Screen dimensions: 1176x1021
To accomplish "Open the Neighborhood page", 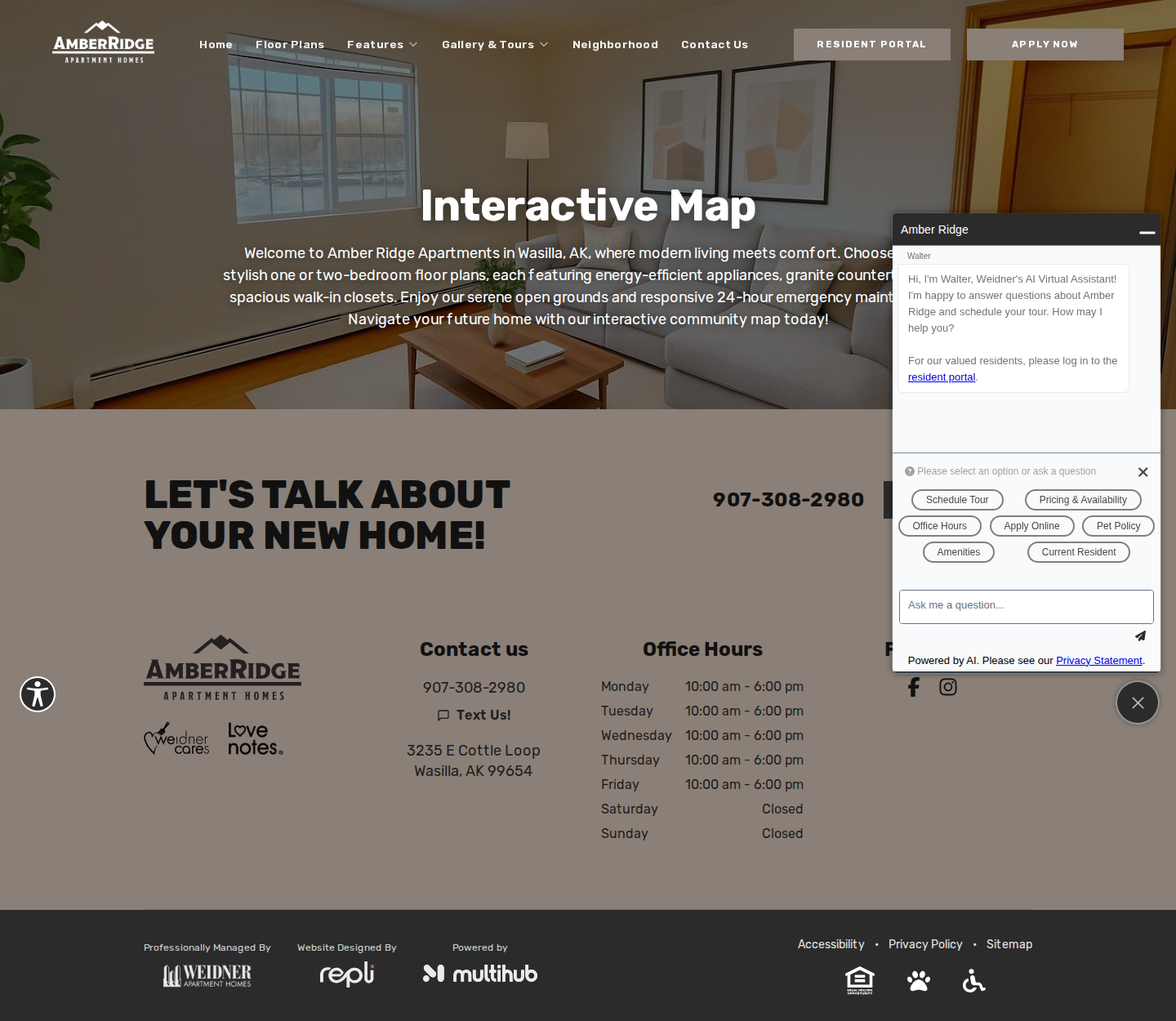I will tap(616, 45).
